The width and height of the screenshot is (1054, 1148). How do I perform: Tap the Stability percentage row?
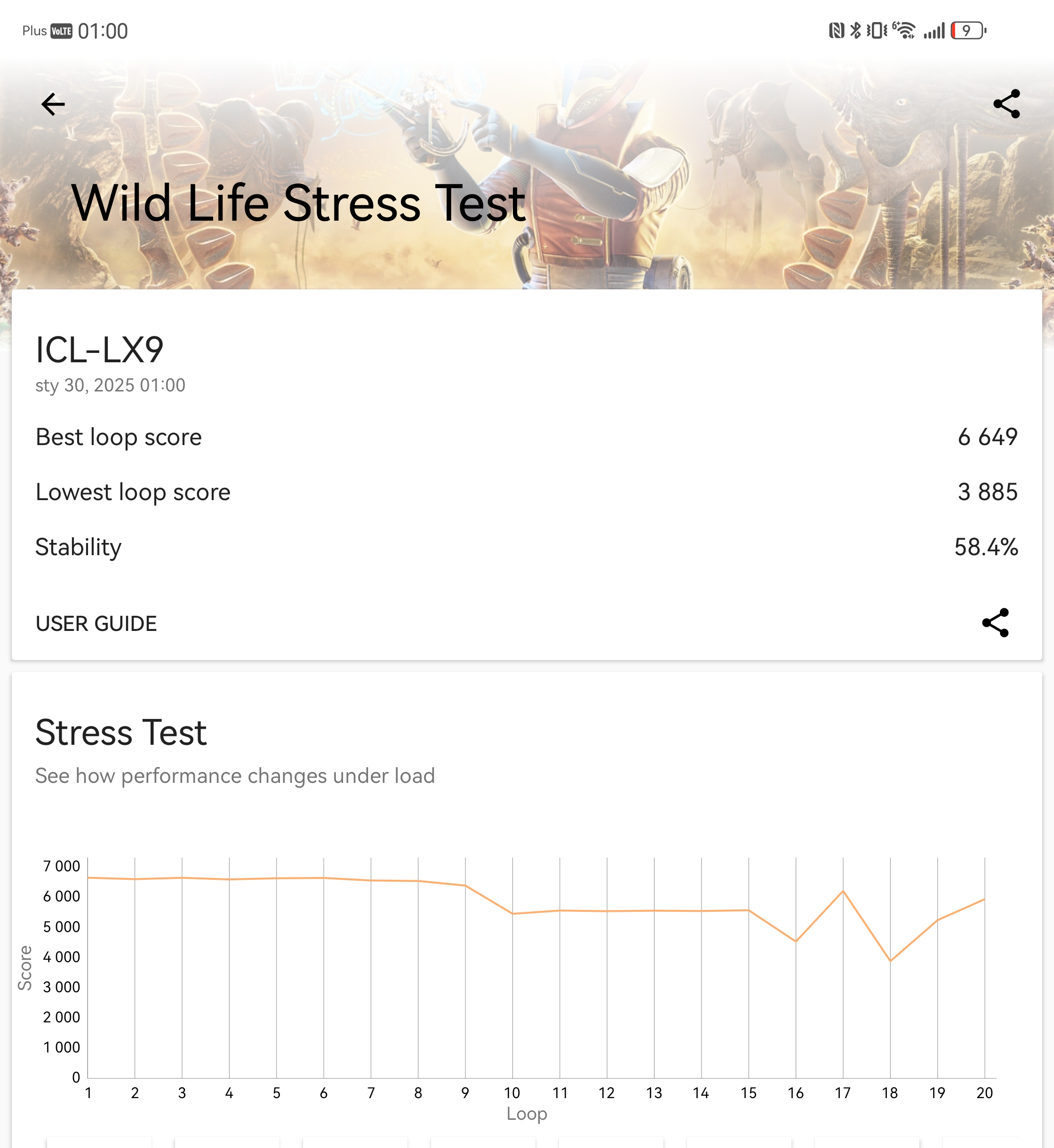click(527, 547)
